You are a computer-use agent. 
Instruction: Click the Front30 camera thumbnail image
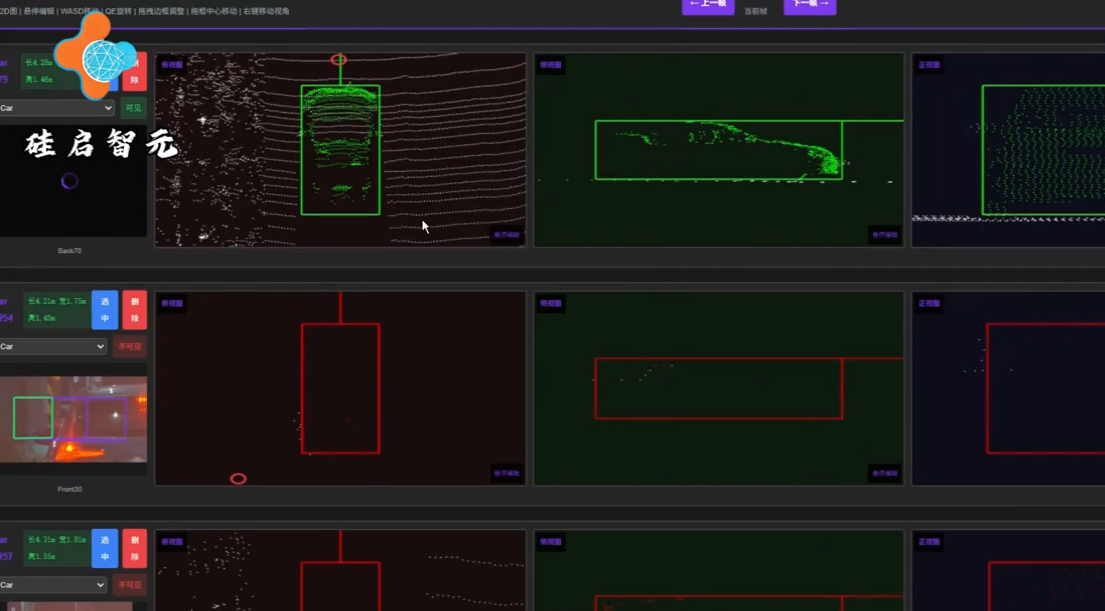pos(73,419)
